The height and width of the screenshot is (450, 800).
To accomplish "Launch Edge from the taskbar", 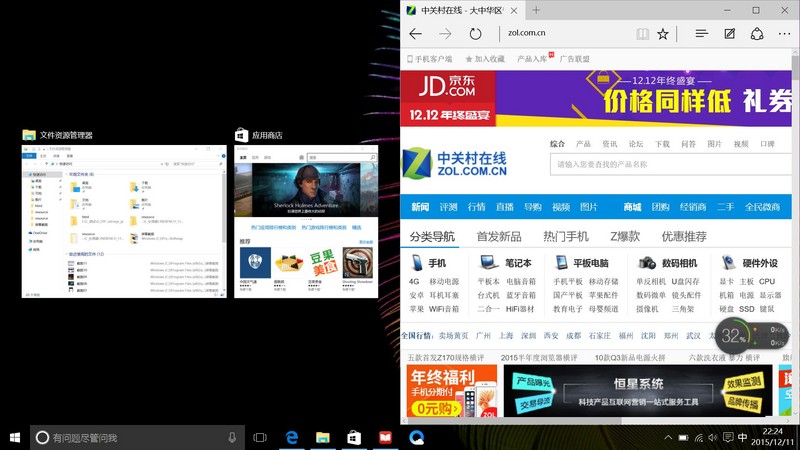I will tap(292, 438).
